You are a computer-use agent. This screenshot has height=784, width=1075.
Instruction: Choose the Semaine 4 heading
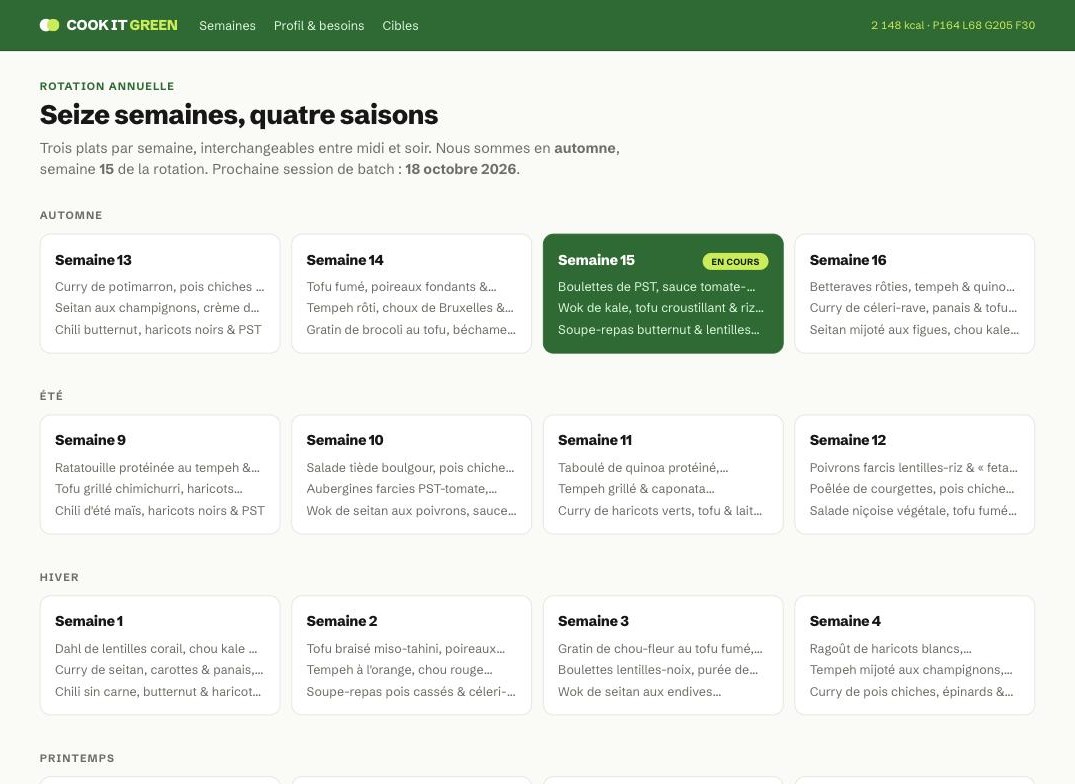coord(845,621)
